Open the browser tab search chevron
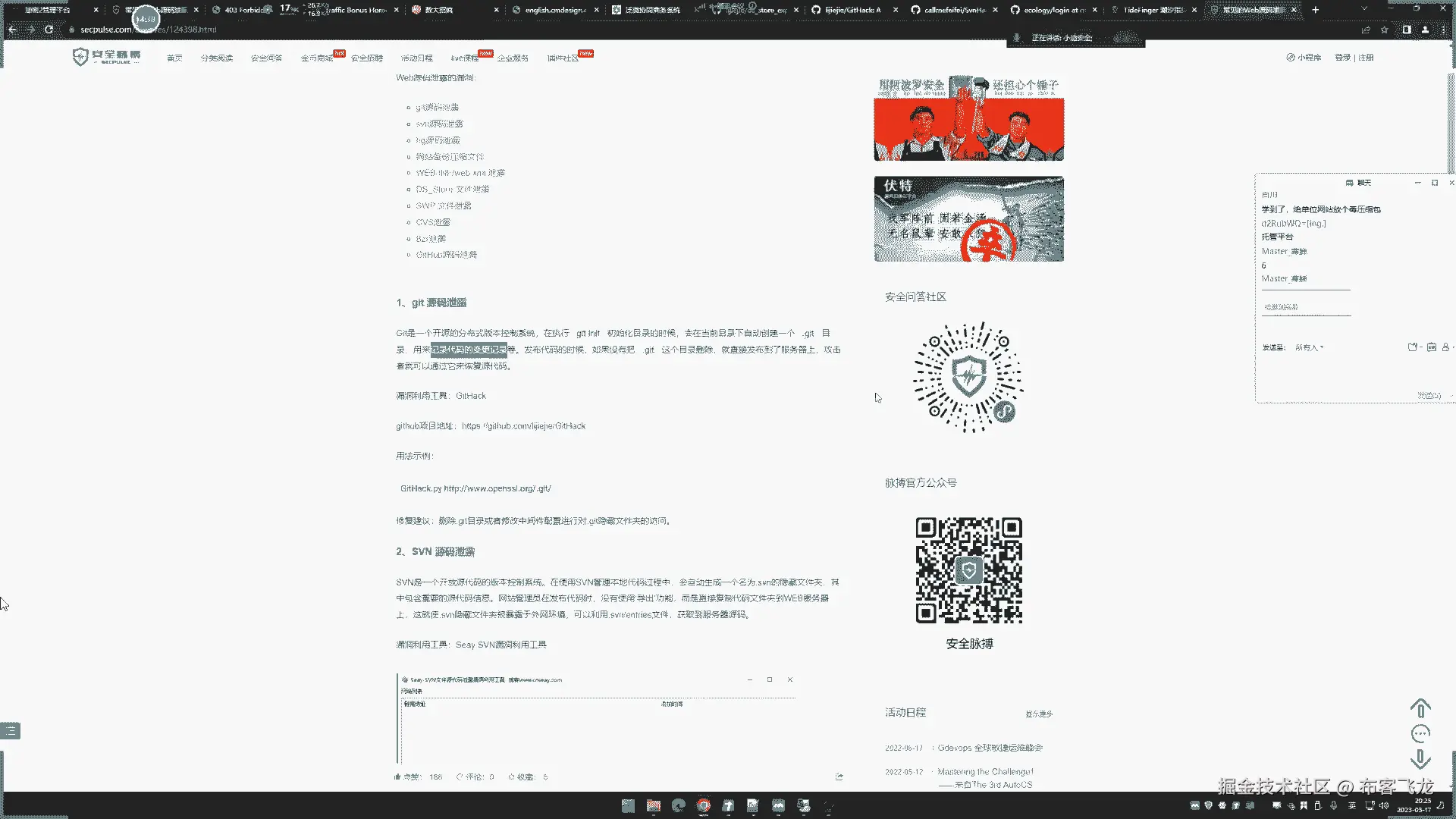This screenshot has height=819, width=1456. [1364, 10]
